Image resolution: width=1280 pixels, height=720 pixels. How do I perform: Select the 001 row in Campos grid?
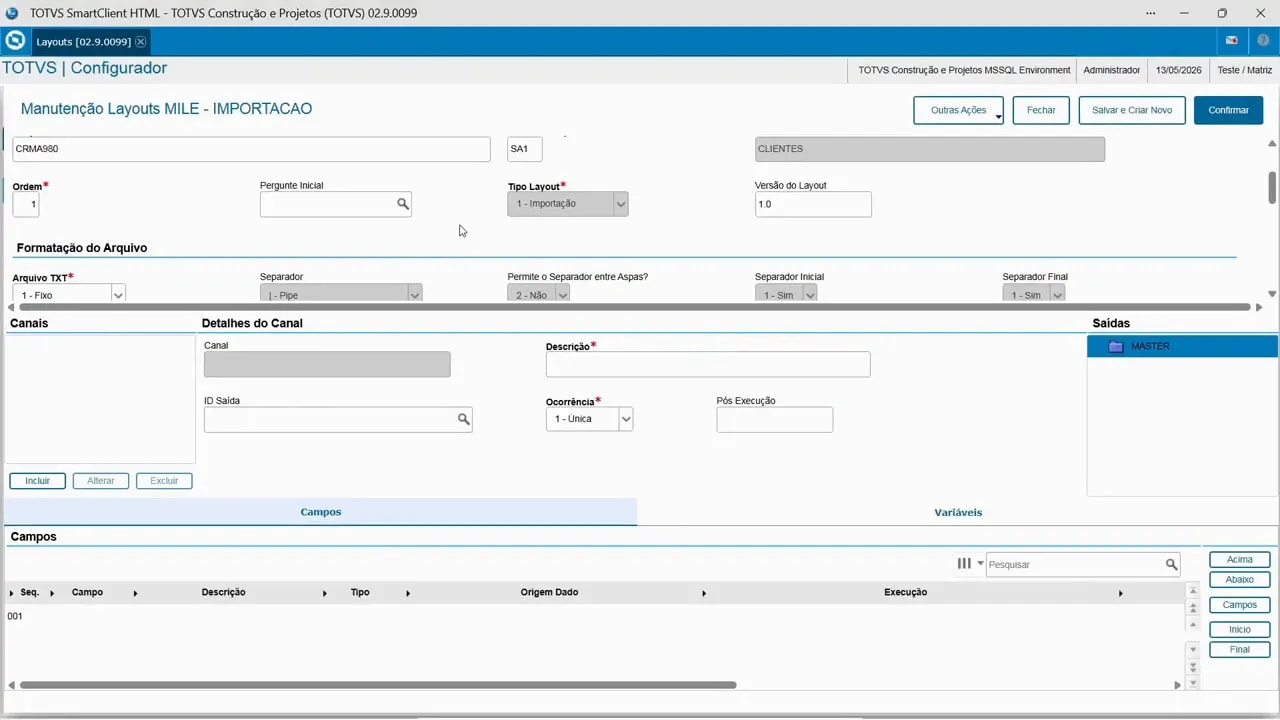tap(595, 616)
